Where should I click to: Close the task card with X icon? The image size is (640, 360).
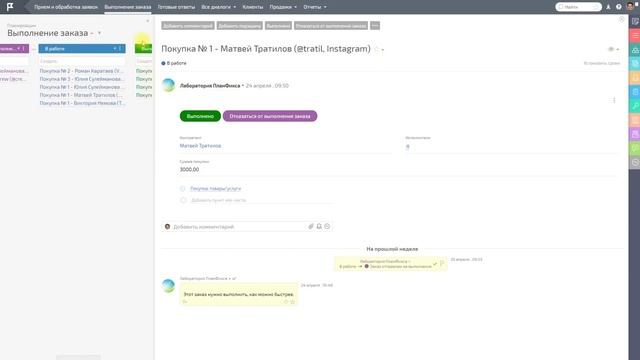click(622, 19)
